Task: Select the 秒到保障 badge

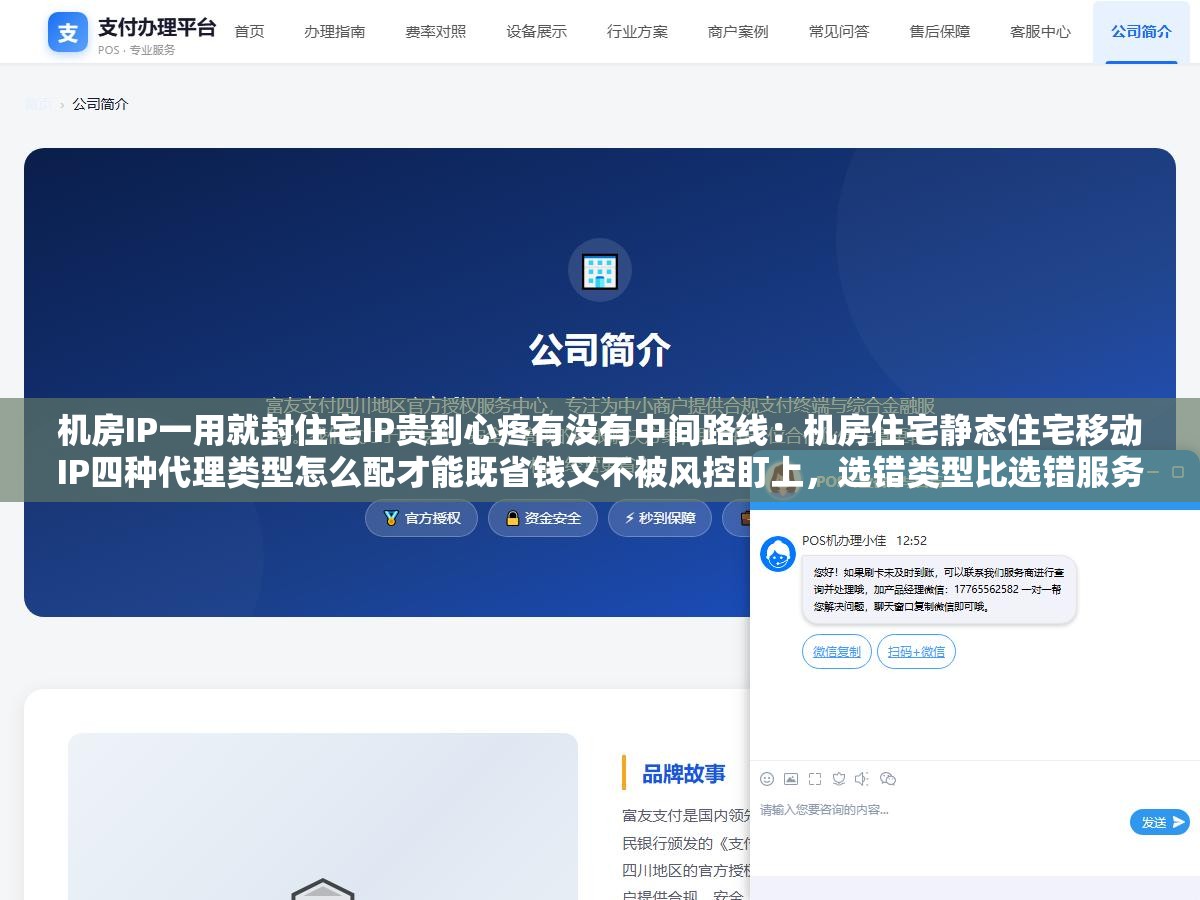Action: tap(660, 518)
